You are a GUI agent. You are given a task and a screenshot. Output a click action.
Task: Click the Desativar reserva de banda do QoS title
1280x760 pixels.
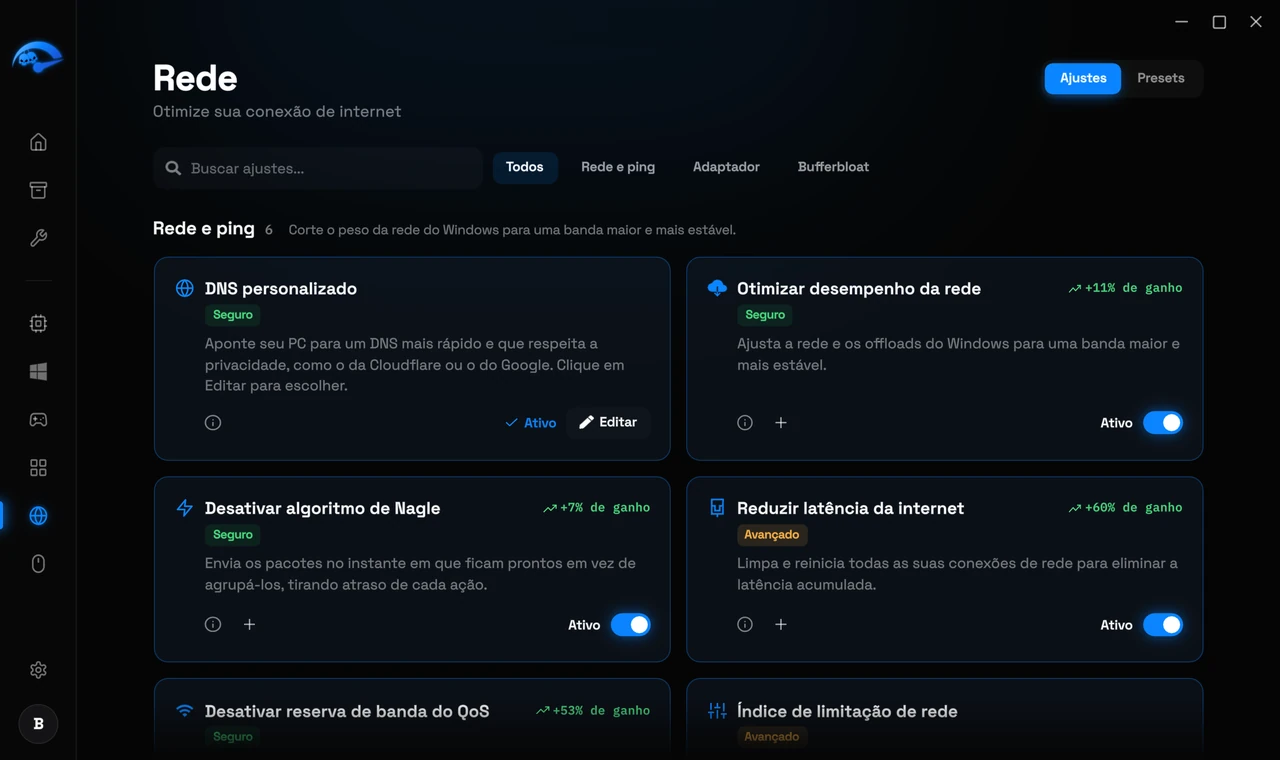click(x=347, y=711)
